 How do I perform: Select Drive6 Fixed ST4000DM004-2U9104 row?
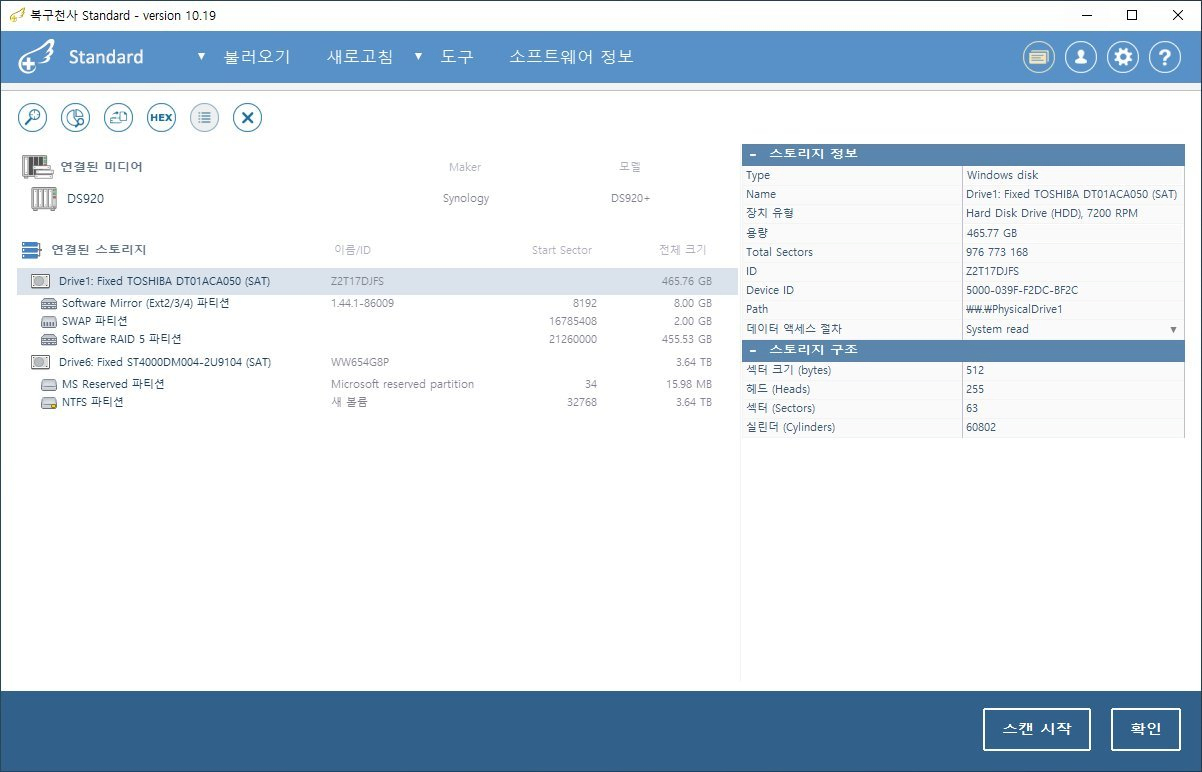click(x=377, y=362)
